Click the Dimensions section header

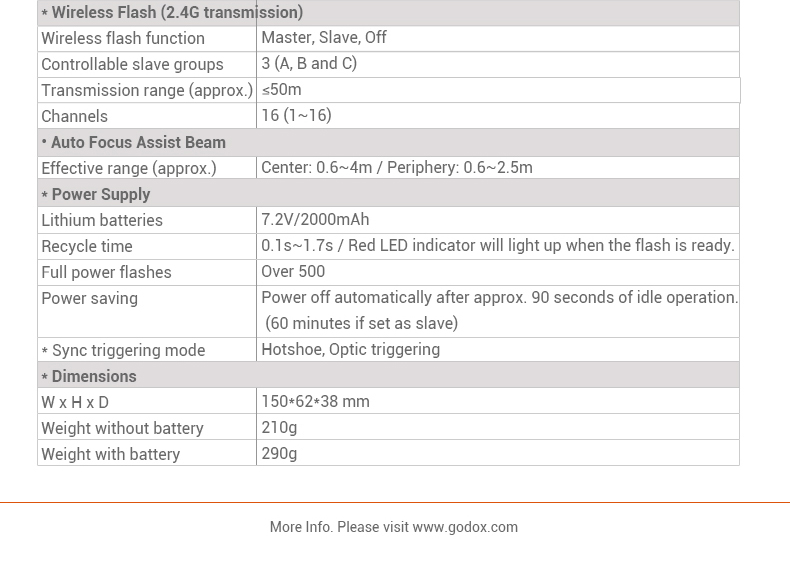coord(93,377)
